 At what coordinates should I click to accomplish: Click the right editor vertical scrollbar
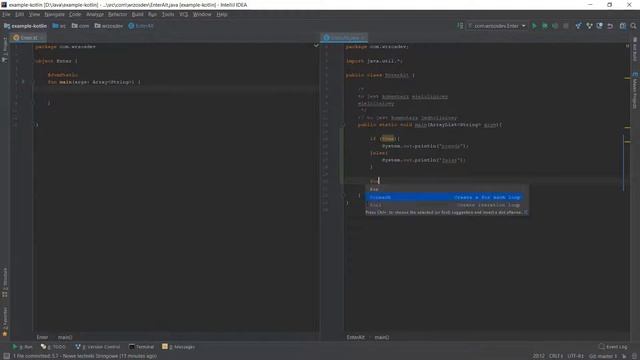click(628, 188)
